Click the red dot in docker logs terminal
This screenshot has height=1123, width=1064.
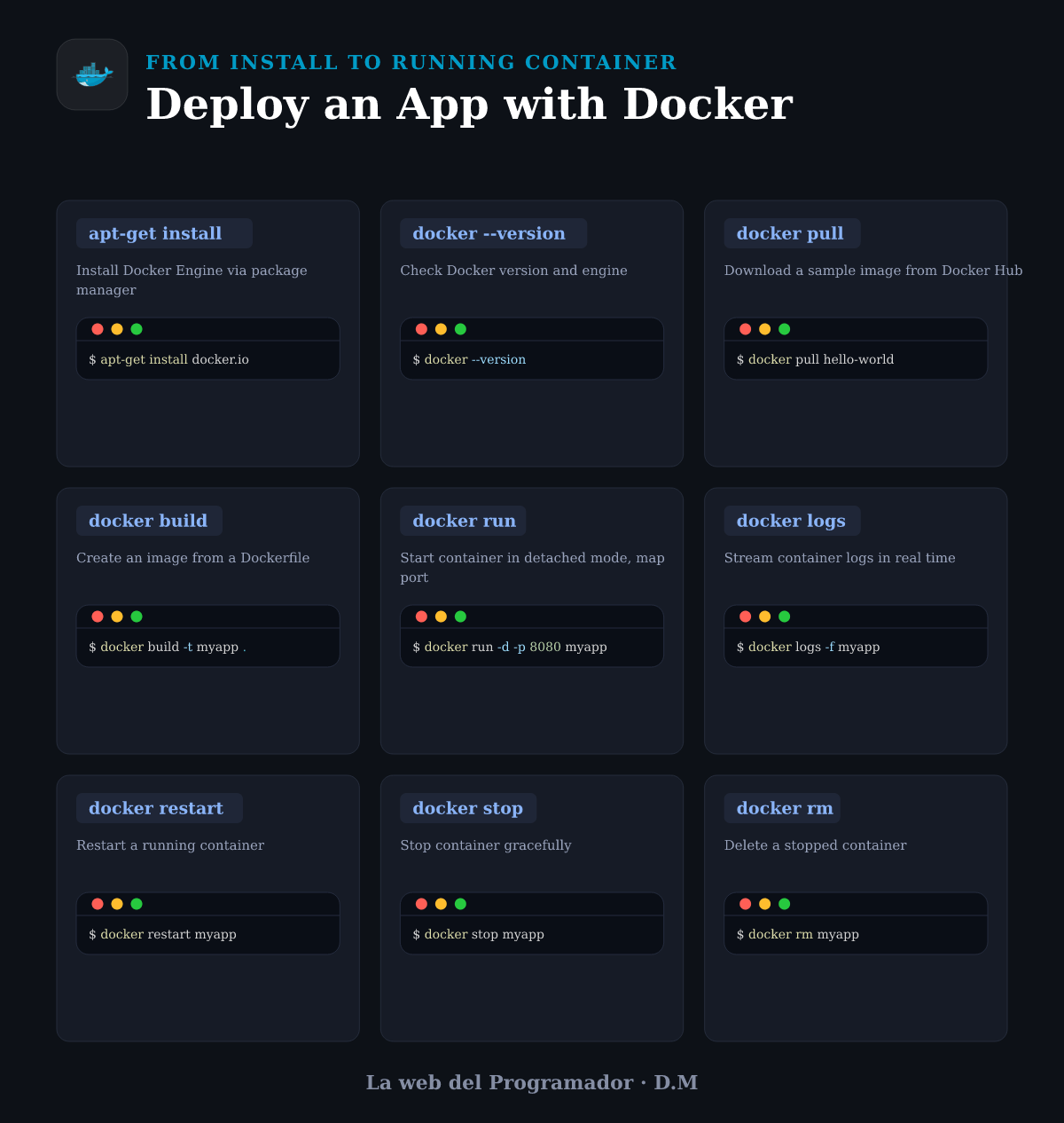click(746, 616)
